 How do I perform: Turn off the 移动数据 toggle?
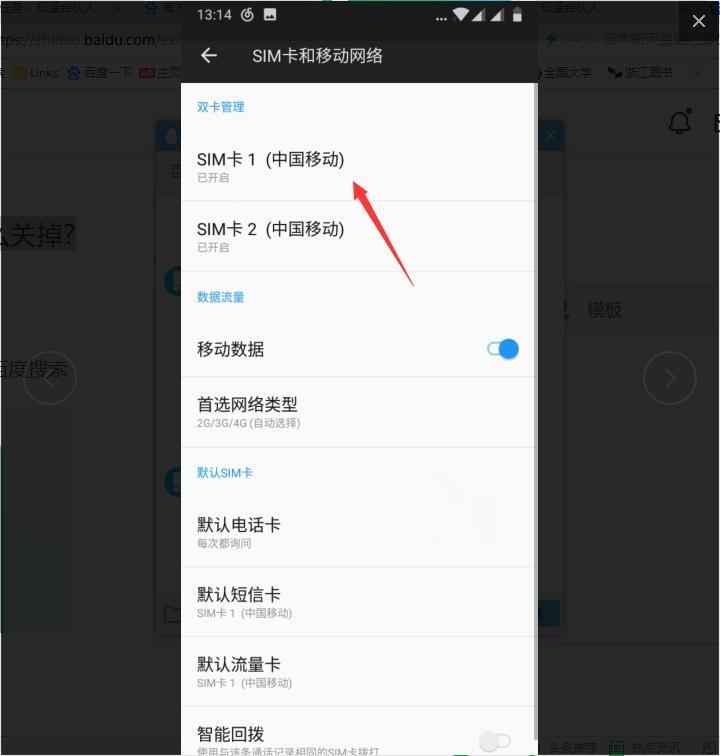tap(503, 349)
